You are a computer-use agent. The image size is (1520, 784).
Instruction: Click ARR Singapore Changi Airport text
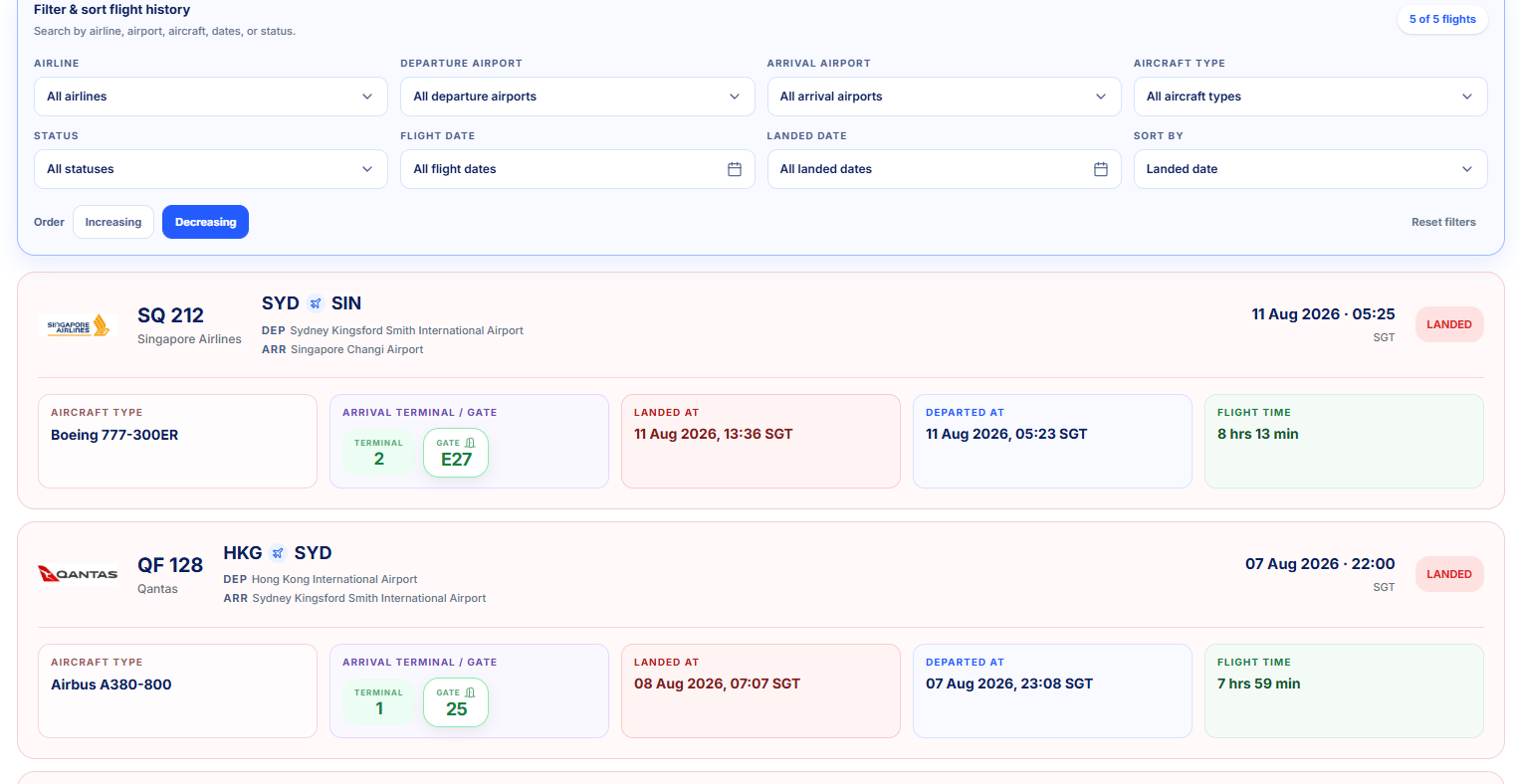point(342,349)
